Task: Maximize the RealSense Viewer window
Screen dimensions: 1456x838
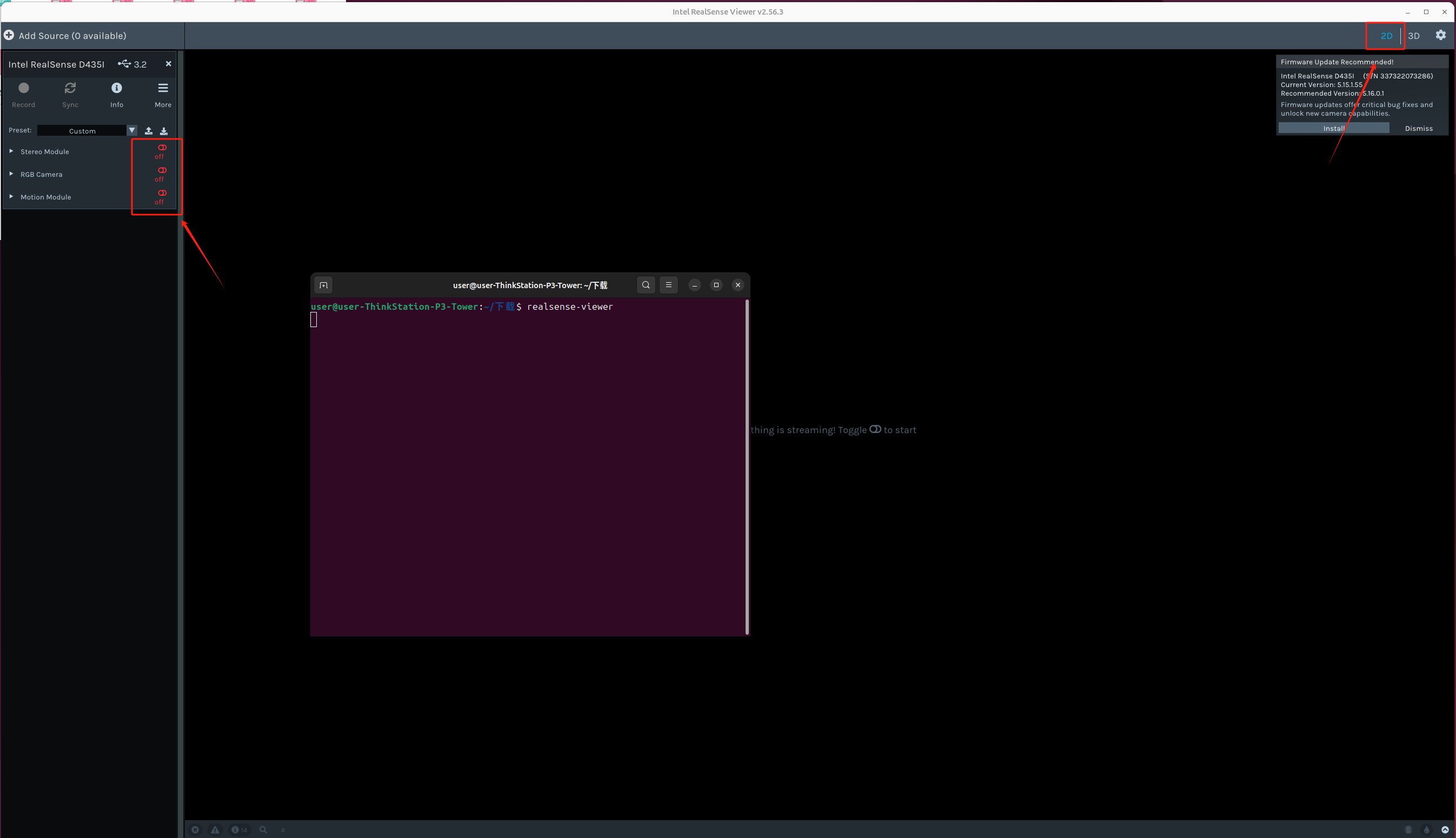Action: 1426,11
